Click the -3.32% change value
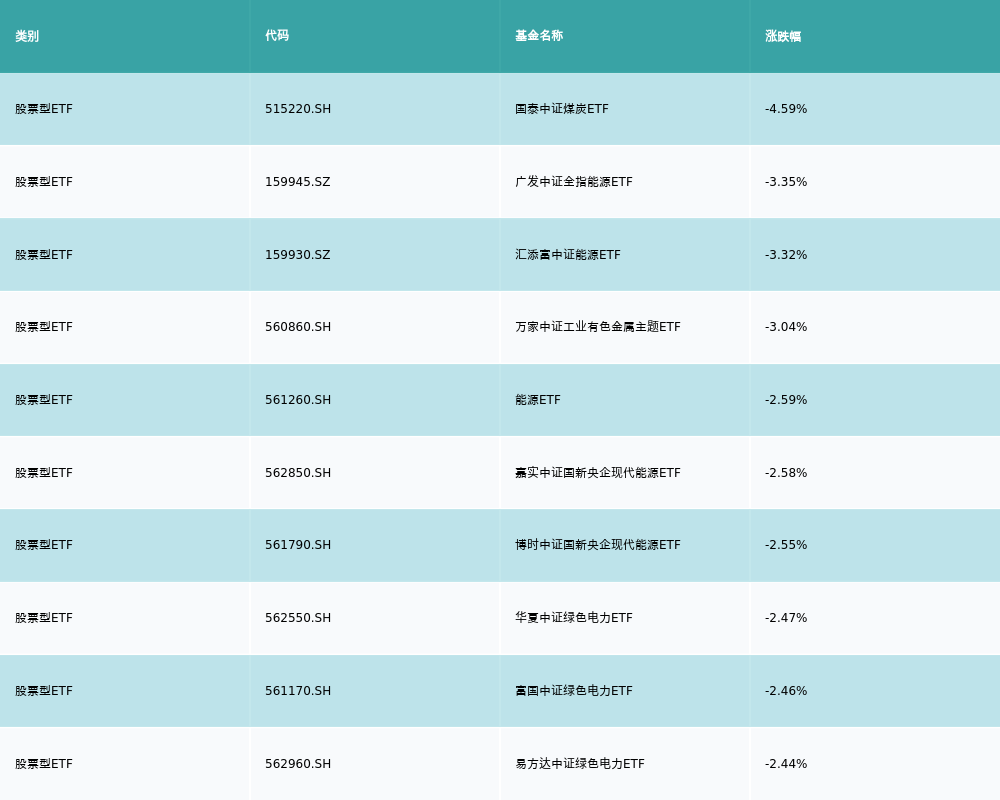Image resolution: width=1000 pixels, height=800 pixels. (786, 255)
